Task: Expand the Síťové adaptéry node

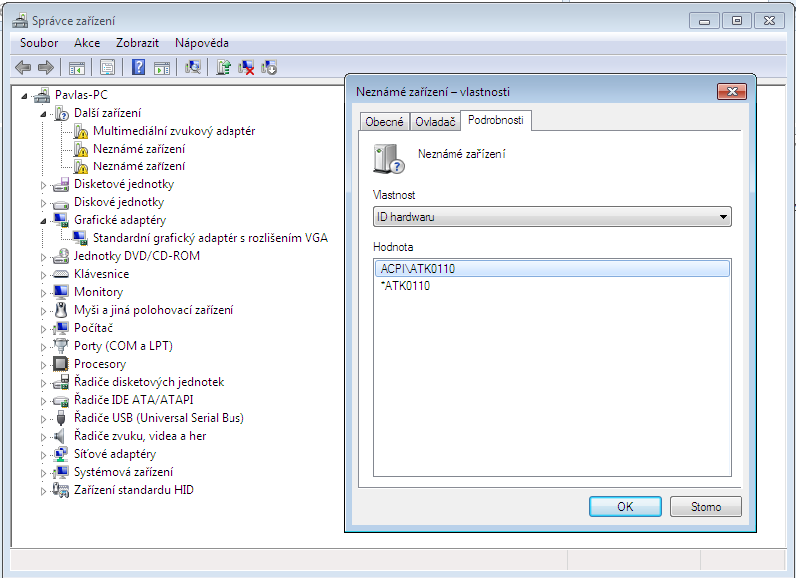Action: pyautogui.click(x=44, y=455)
